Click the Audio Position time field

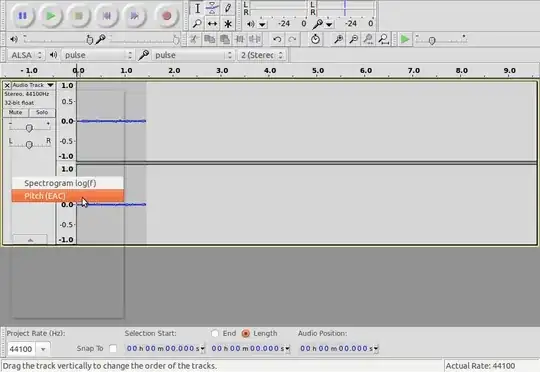tap(336, 349)
